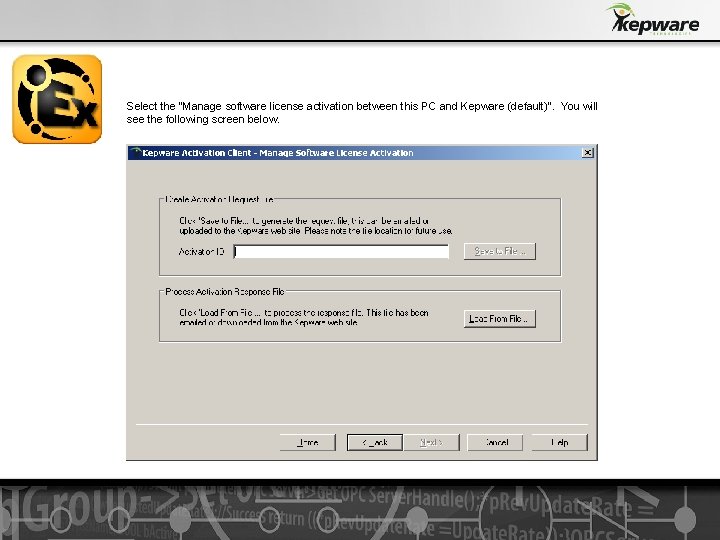The height and width of the screenshot is (540, 720).
Task: Click the Home button in the dialog
Action: (x=308, y=443)
